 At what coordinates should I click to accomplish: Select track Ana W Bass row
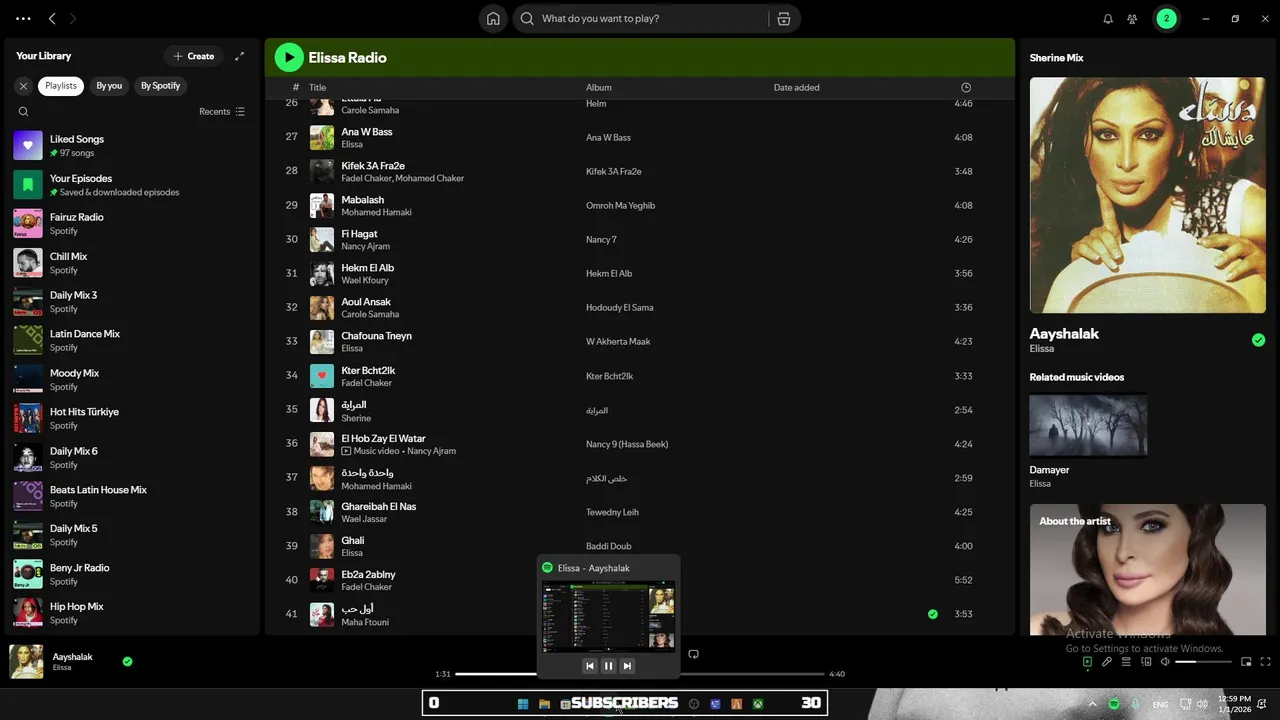pos(640,137)
